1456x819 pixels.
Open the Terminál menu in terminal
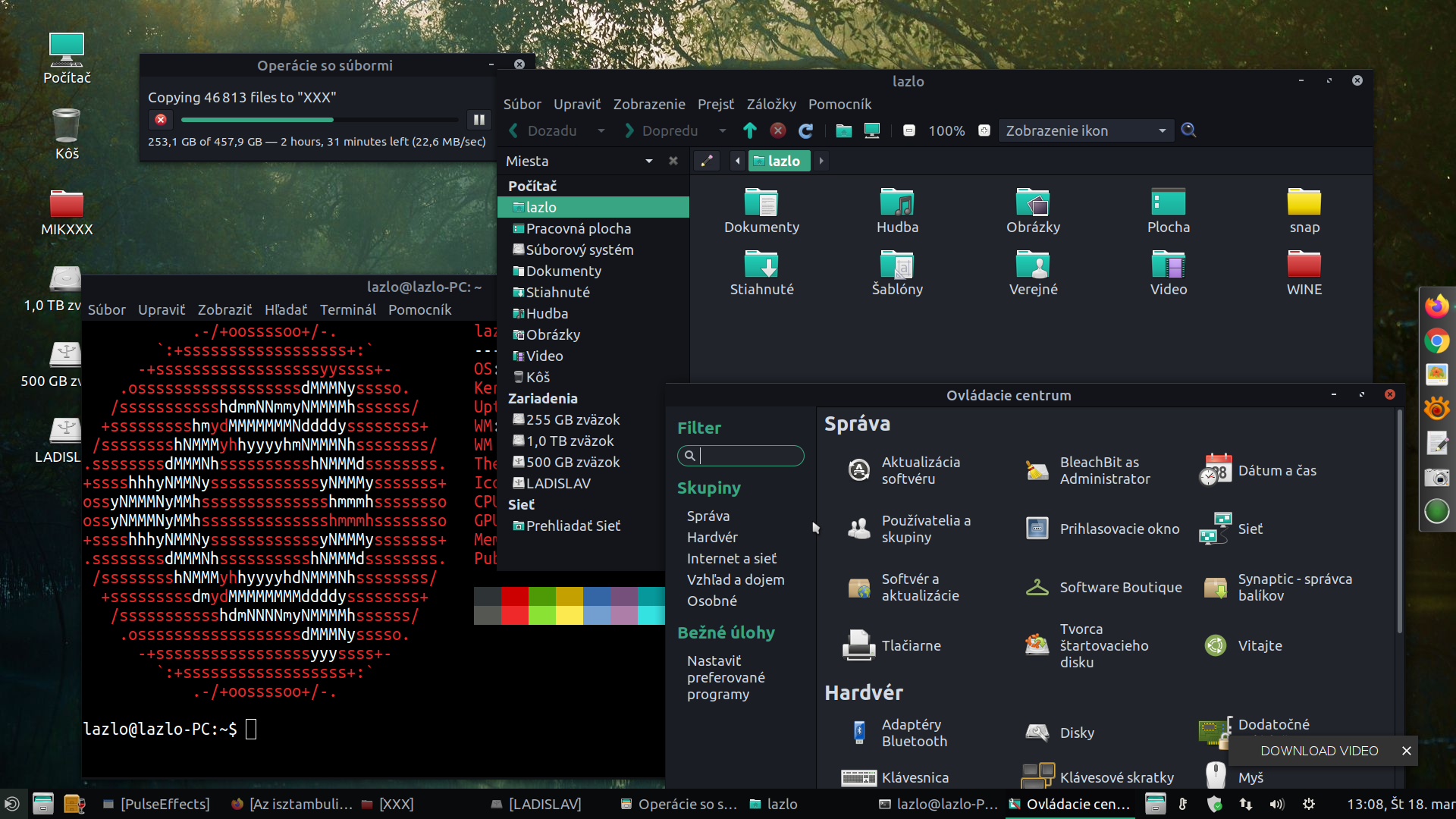(x=347, y=309)
